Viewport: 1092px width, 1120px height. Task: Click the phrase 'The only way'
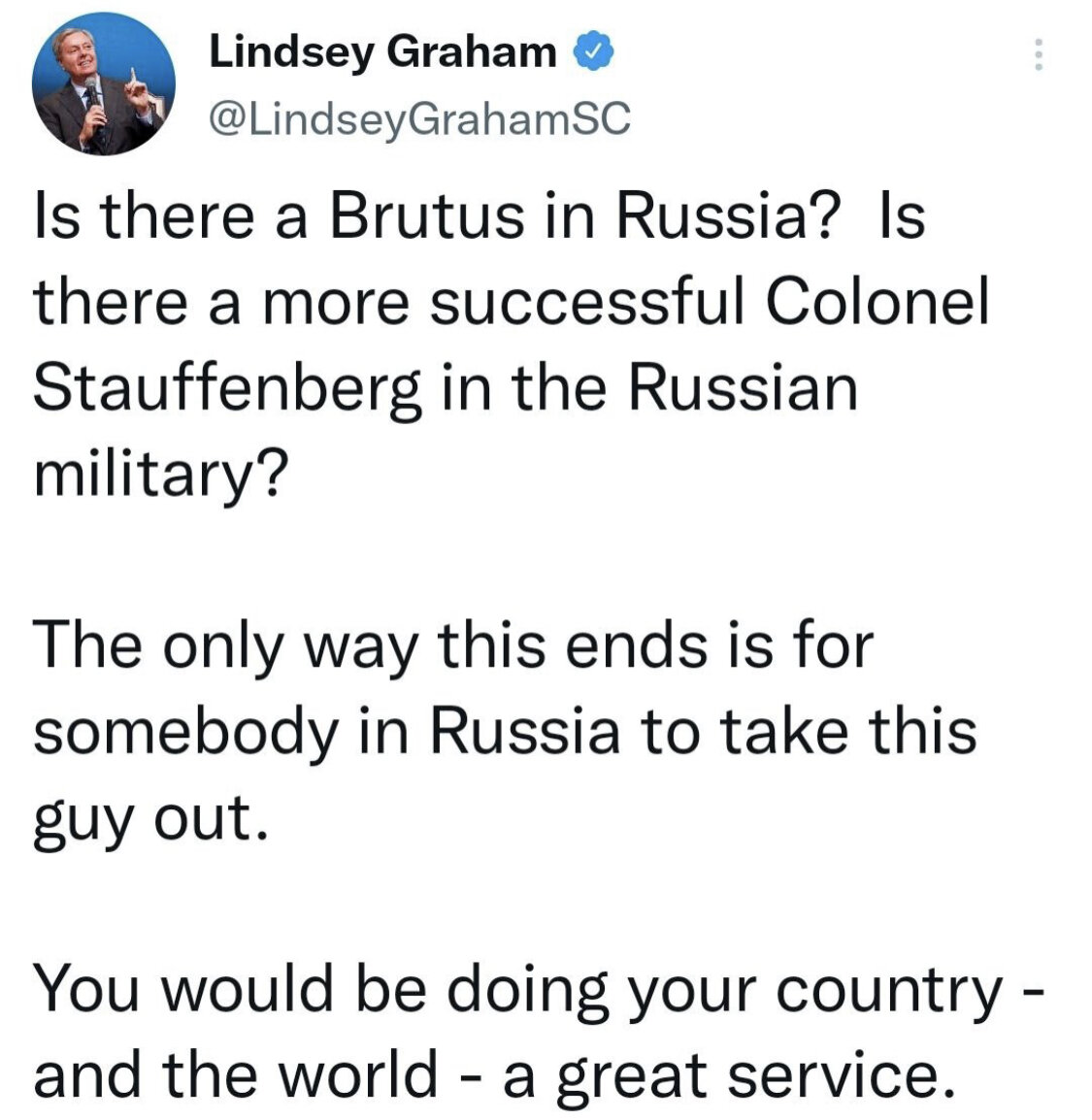229,647
